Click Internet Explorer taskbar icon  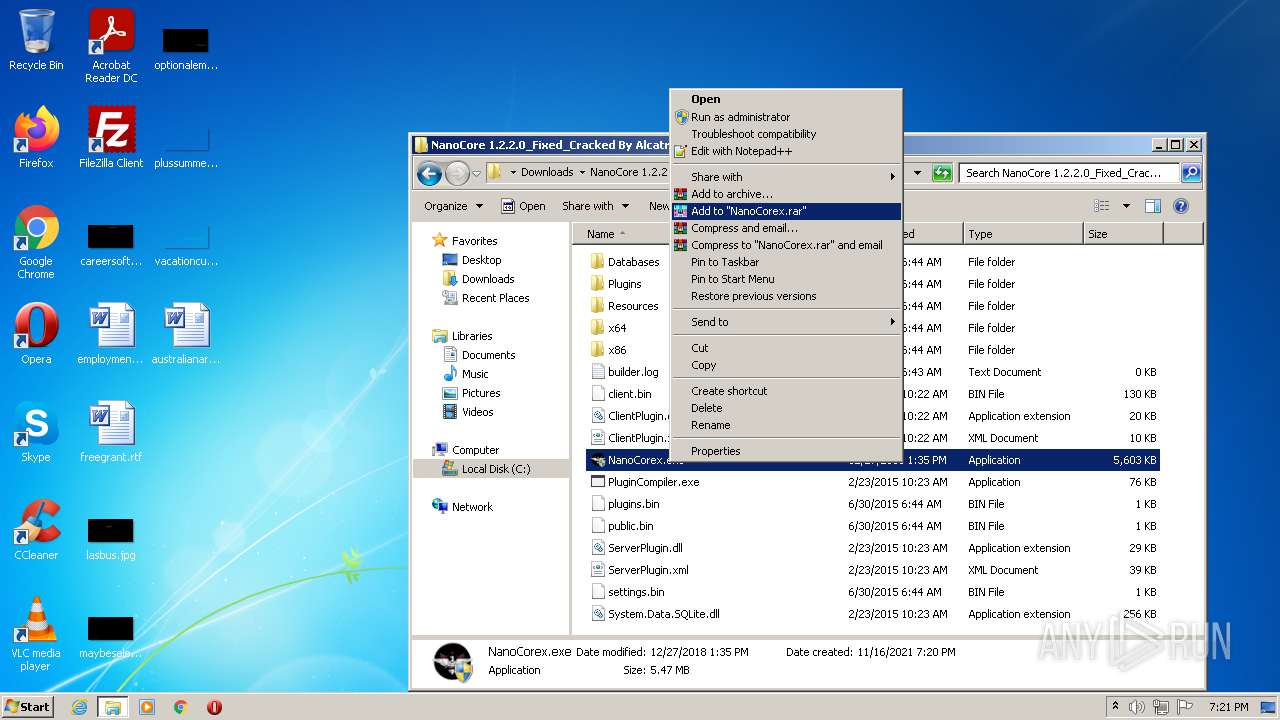[79, 707]
